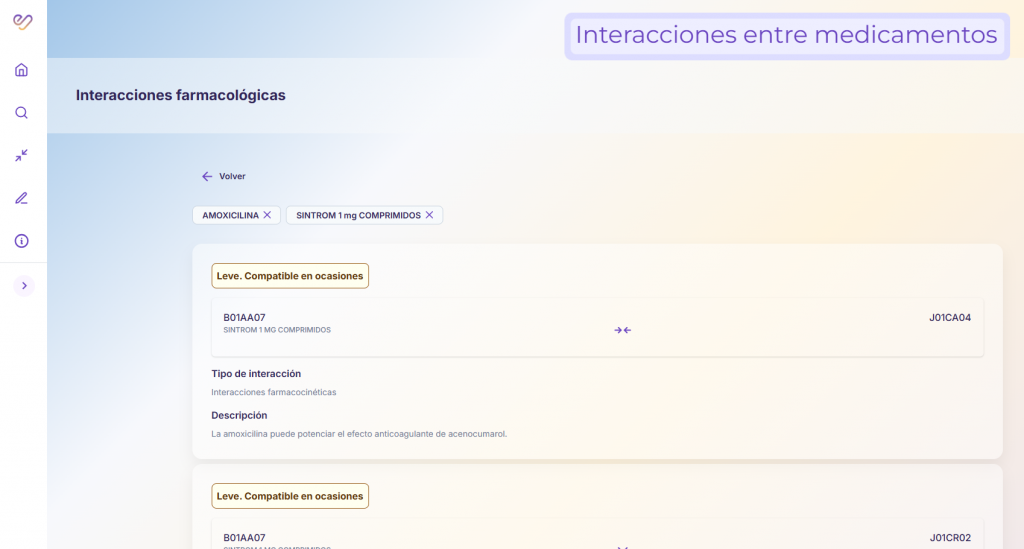
Task: Click the Descripción heading
Action: pos(239,415)
